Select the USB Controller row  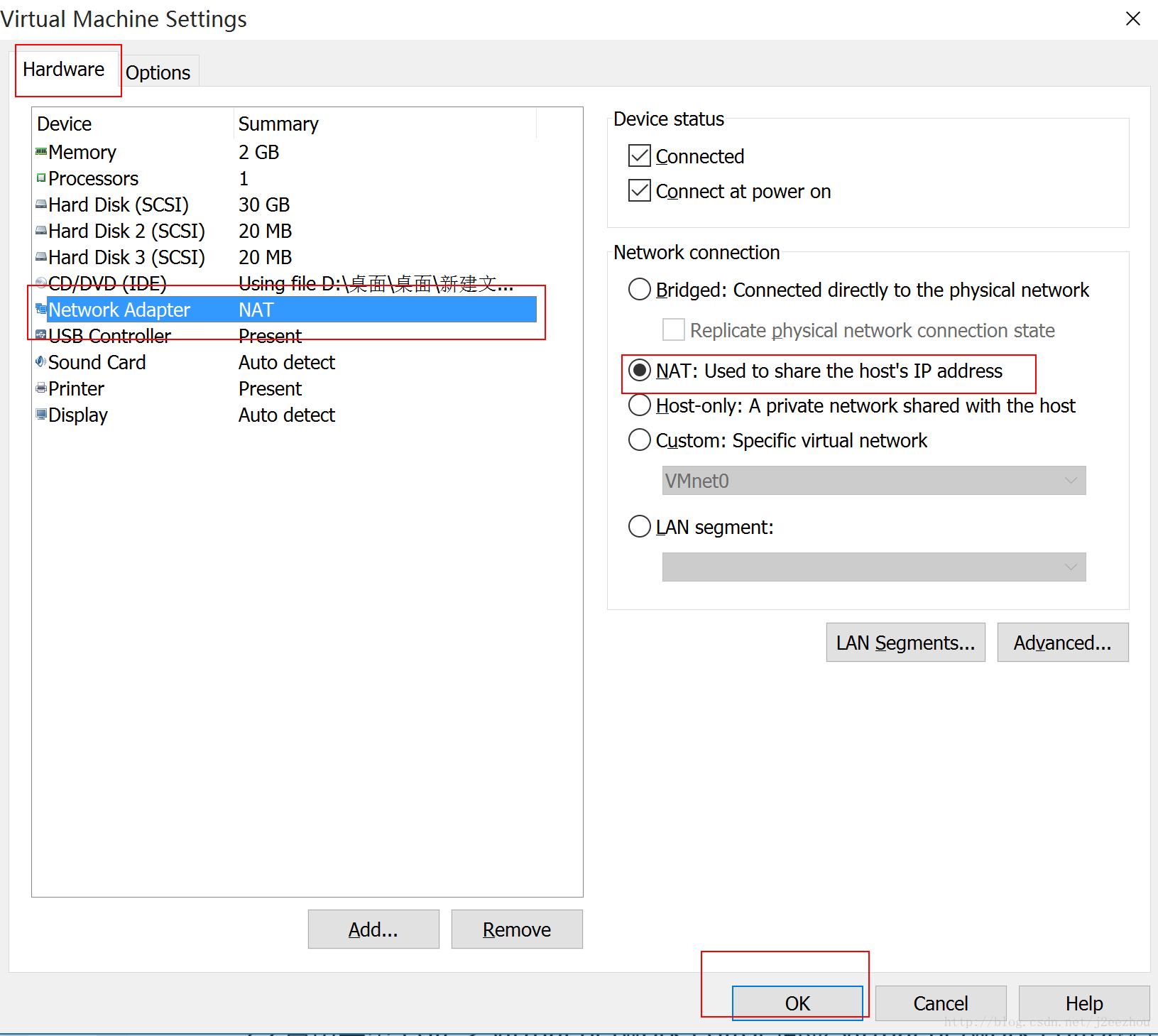[285, 336]
